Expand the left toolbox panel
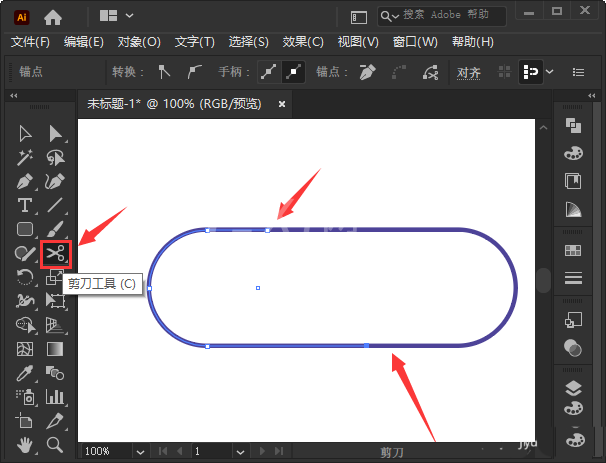The width and height of the screenshot is (606, 463). click(14, 95)
